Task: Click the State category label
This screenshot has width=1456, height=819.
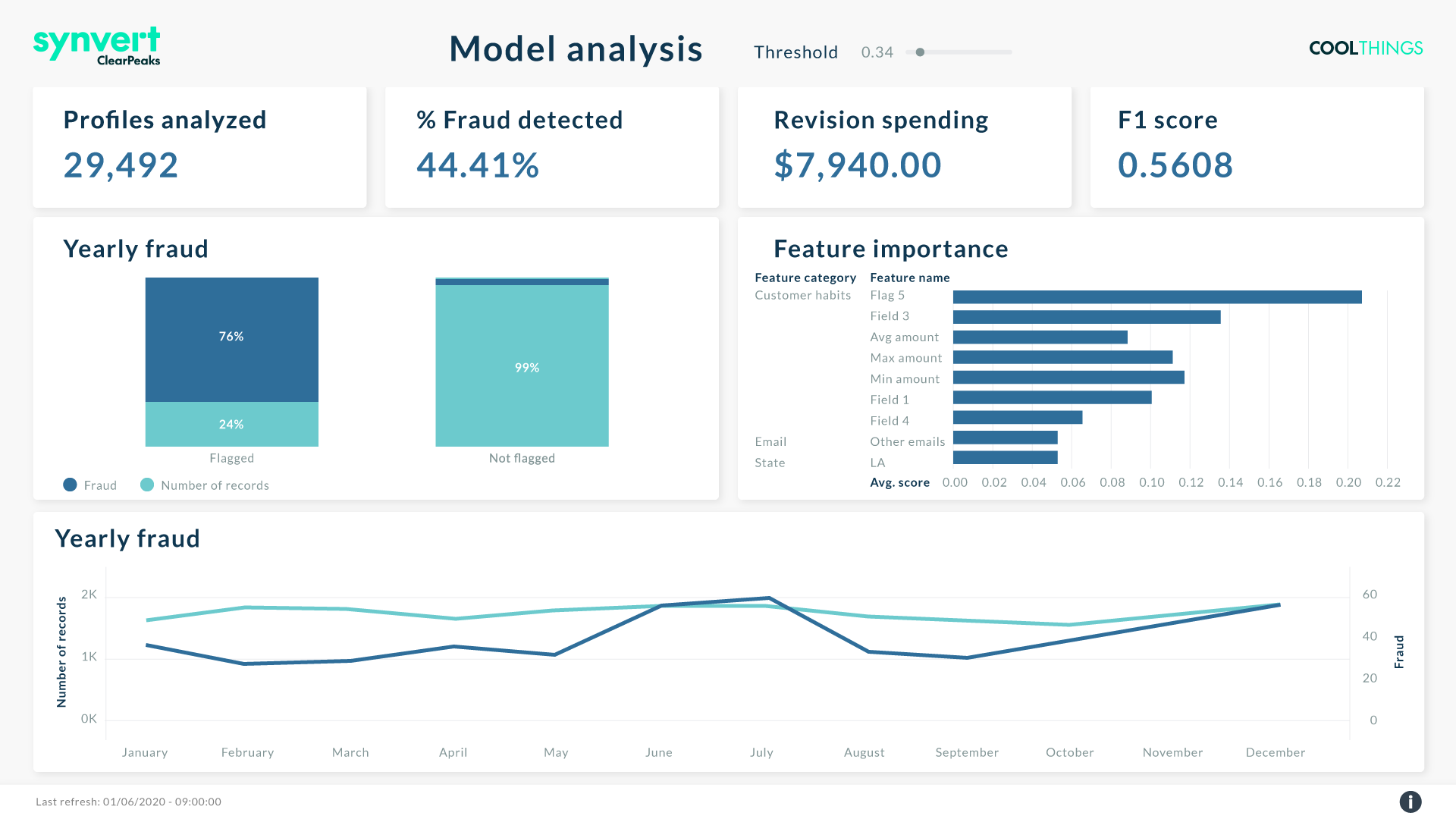Action: click(x=770, y=463)
